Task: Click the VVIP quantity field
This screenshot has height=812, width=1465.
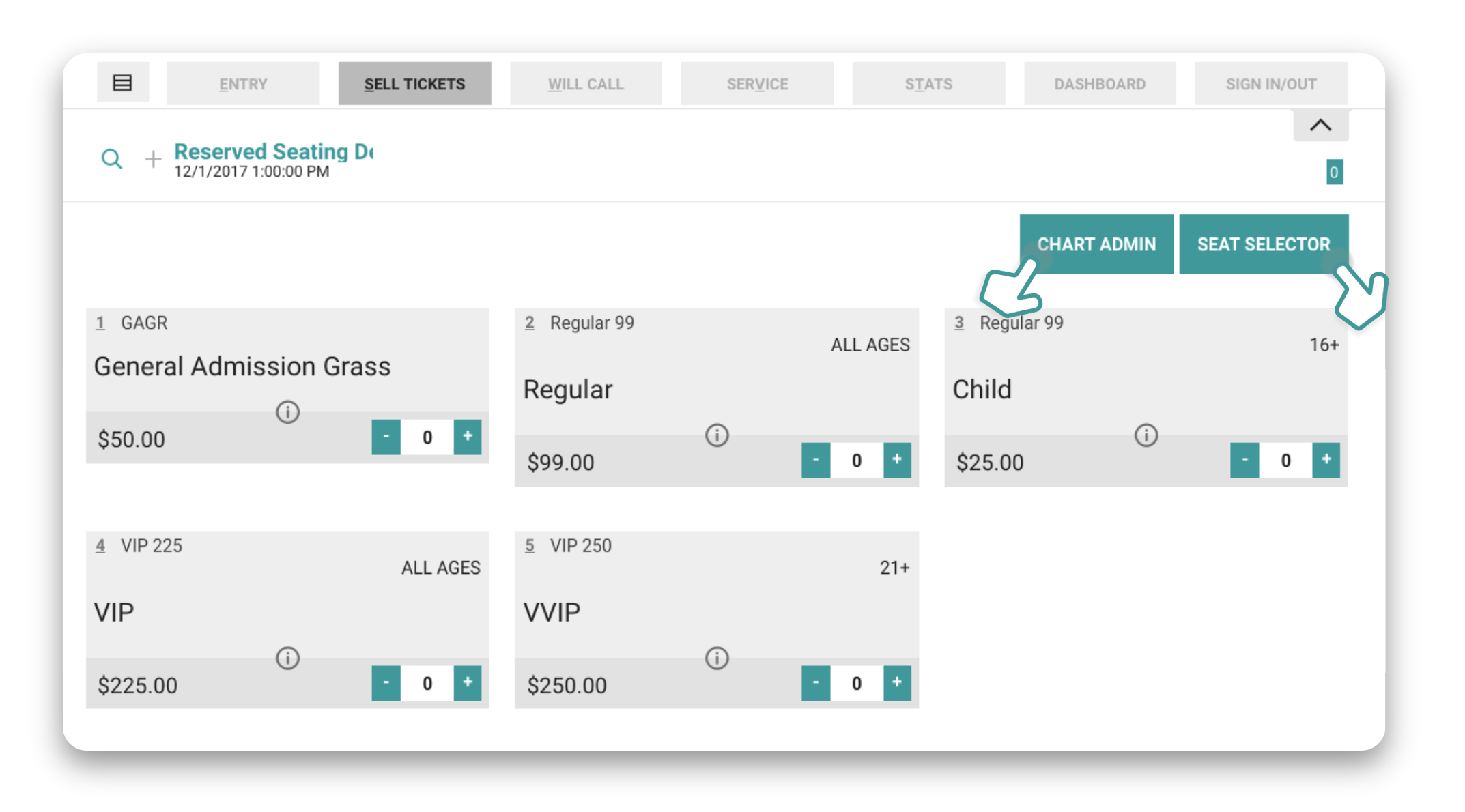Action: click(857, 683)
